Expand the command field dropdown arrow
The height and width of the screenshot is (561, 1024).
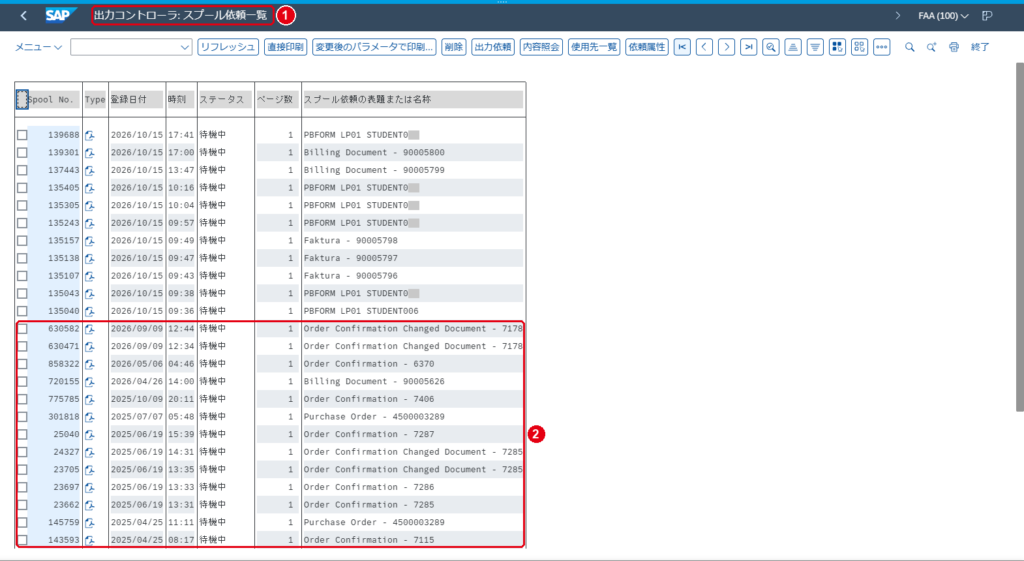(185, 47)
